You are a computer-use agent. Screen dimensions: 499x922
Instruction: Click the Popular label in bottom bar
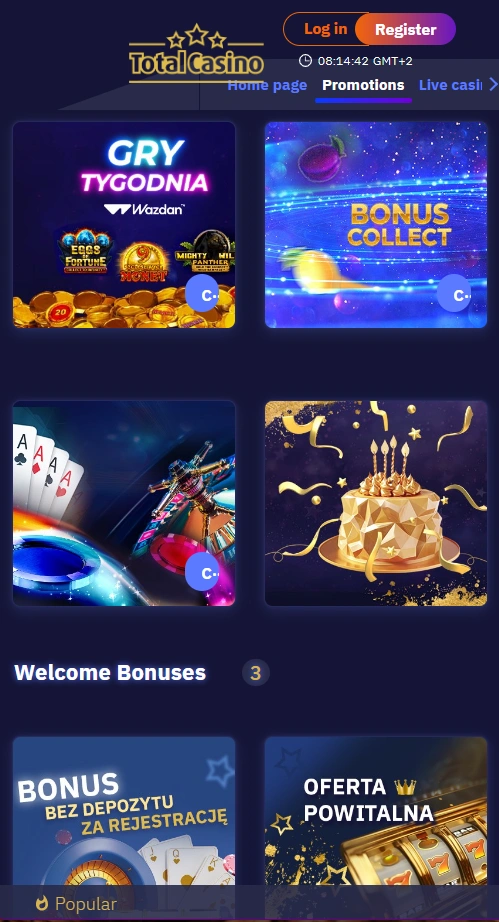point(86,904)
